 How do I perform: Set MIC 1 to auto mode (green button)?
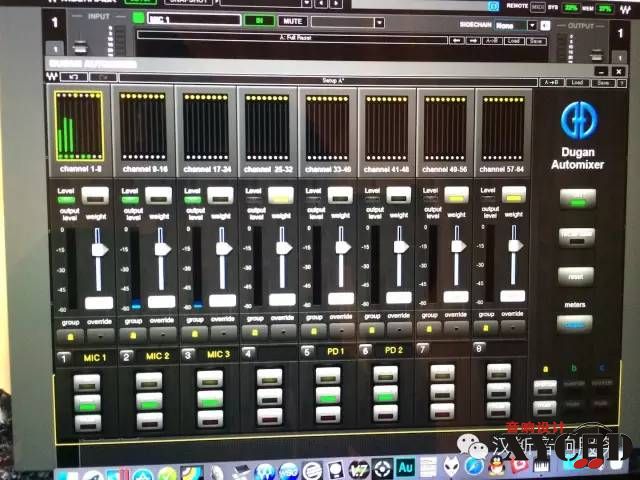tap(87, 403)
